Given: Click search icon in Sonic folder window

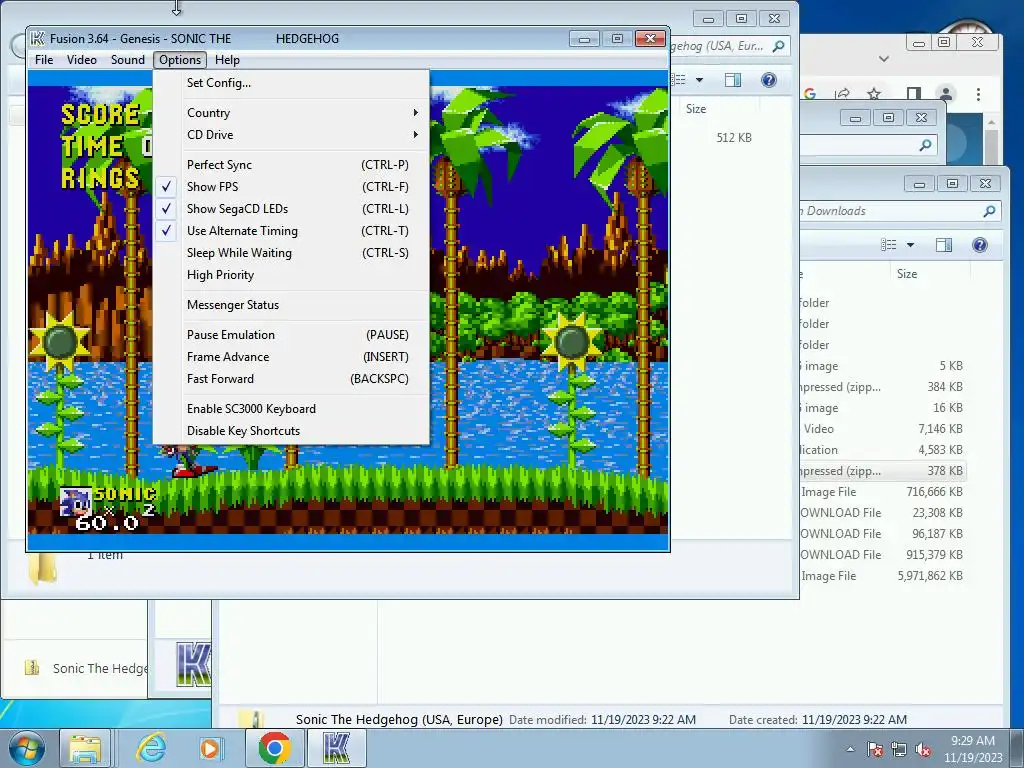Looking at the screenshot, I should (x=778, y=46).
